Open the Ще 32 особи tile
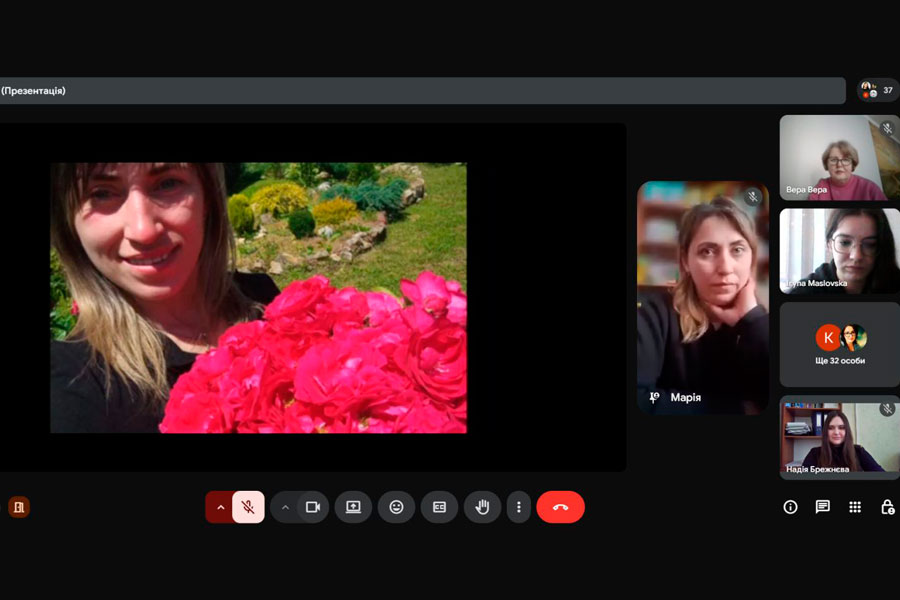 pyautogui.click(x=840, y=344)
